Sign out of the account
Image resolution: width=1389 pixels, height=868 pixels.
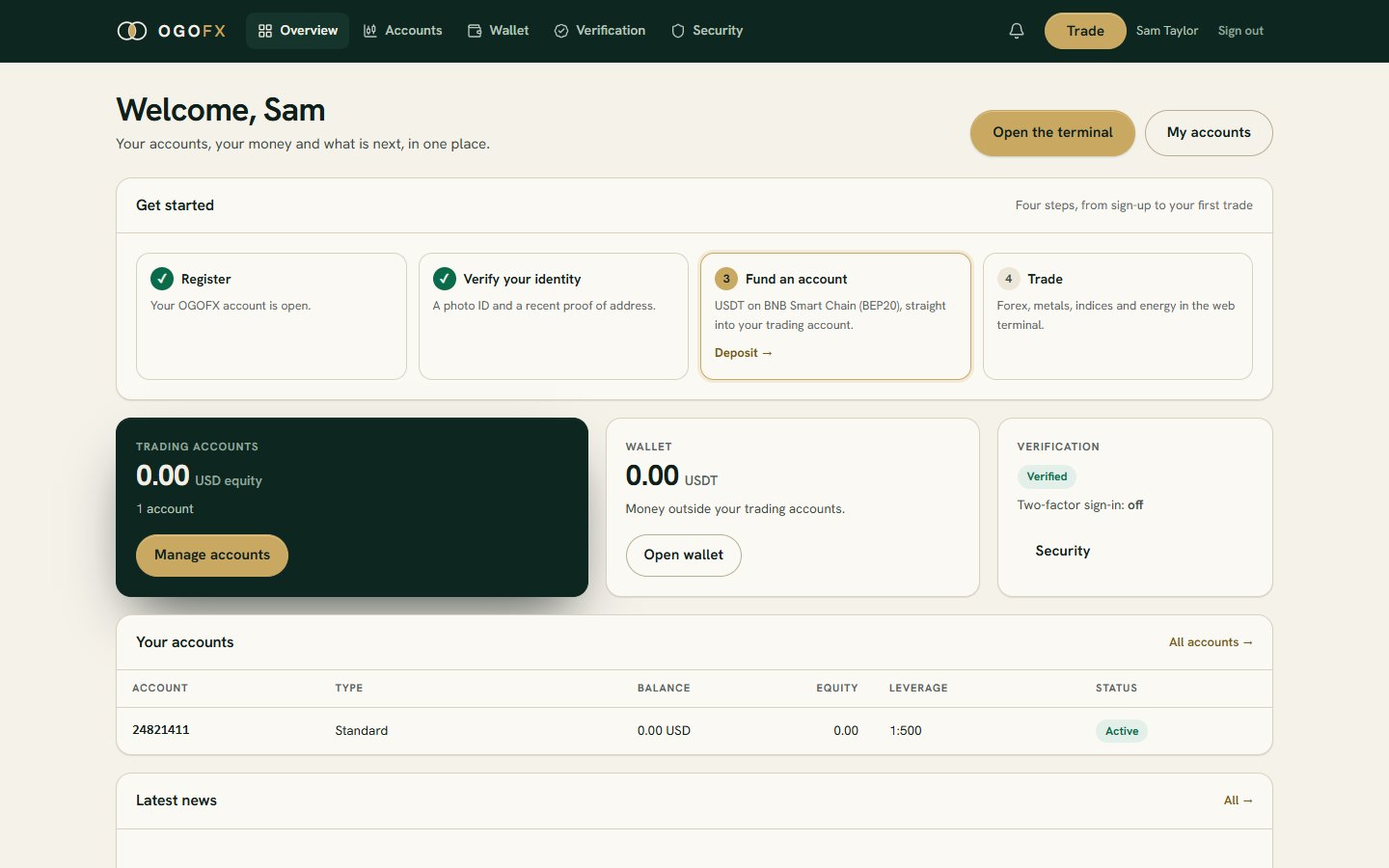tap(1240, 31)
